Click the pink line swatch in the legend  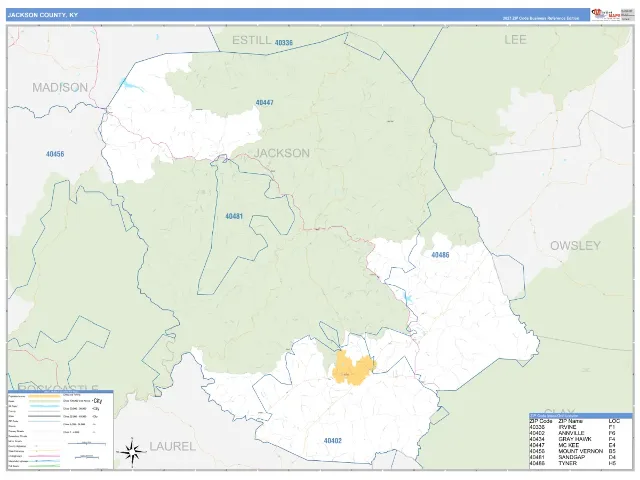[44, 456]
